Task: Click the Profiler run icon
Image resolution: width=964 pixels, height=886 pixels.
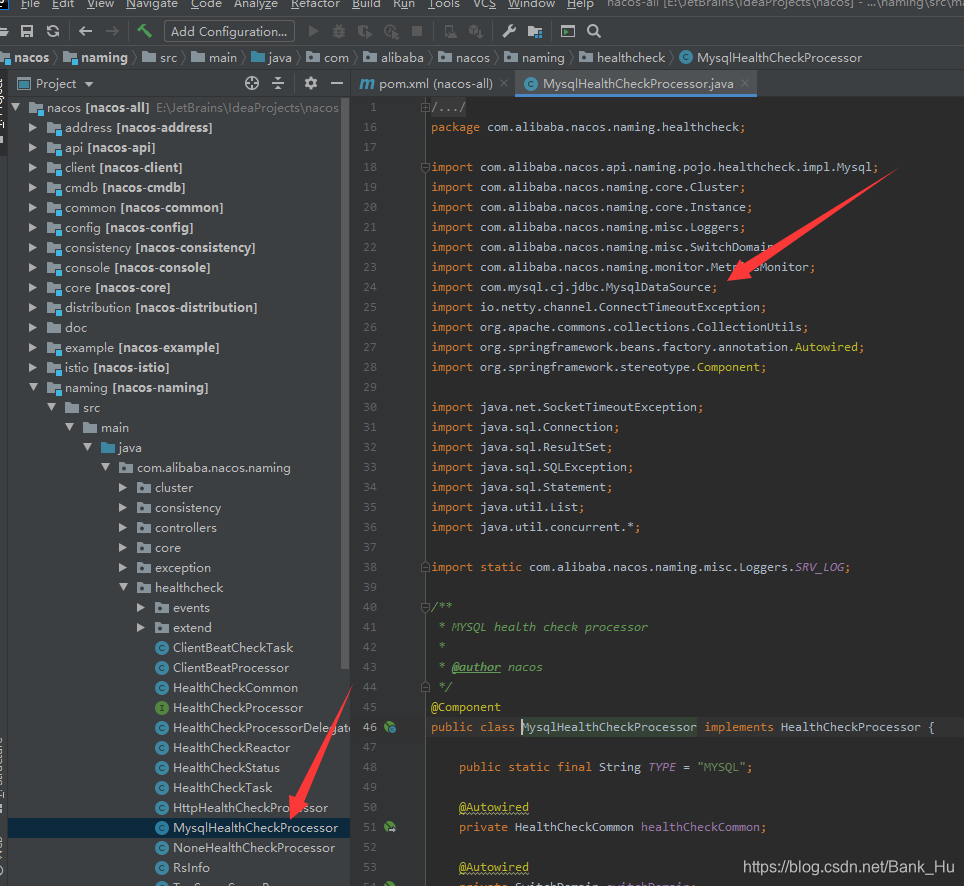Action: (391, 31)
